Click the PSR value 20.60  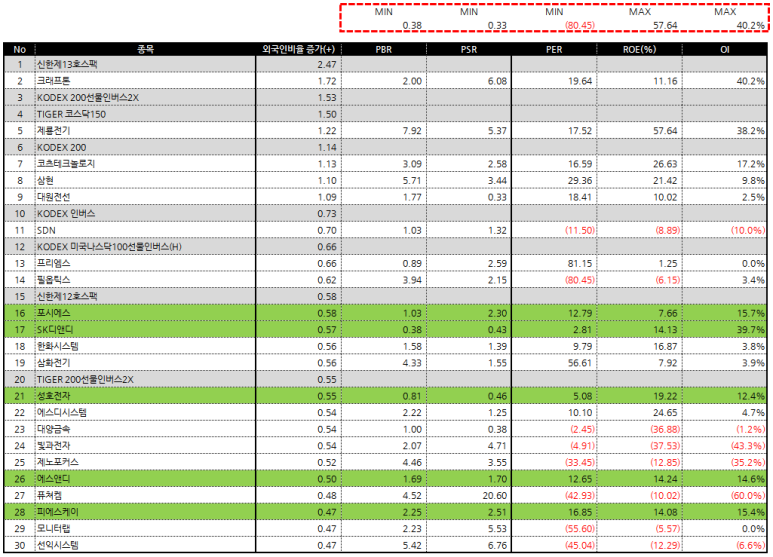pyautogui.click(x=494, y=495)
